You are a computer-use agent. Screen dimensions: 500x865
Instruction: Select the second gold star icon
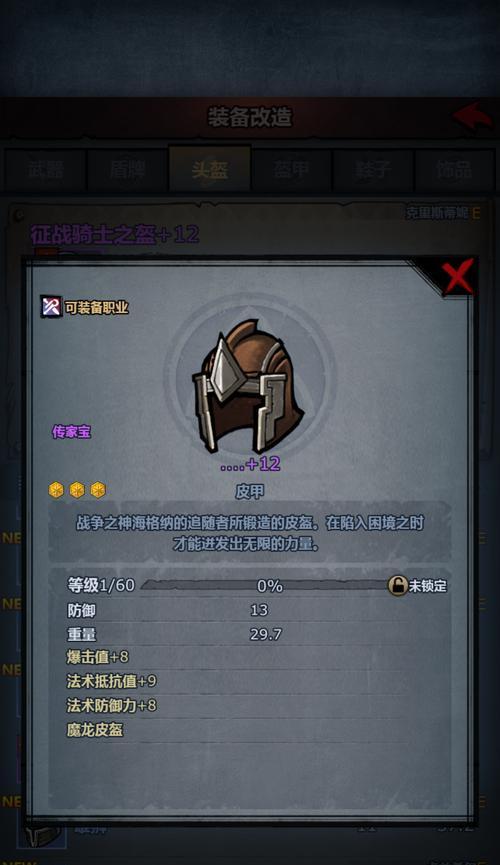click(x=77, y=490)
